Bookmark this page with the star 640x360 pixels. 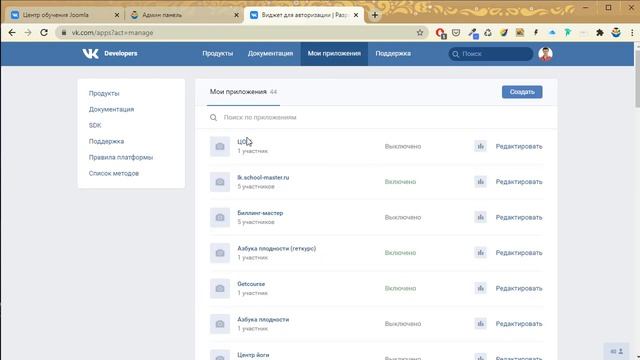point(420,33)
